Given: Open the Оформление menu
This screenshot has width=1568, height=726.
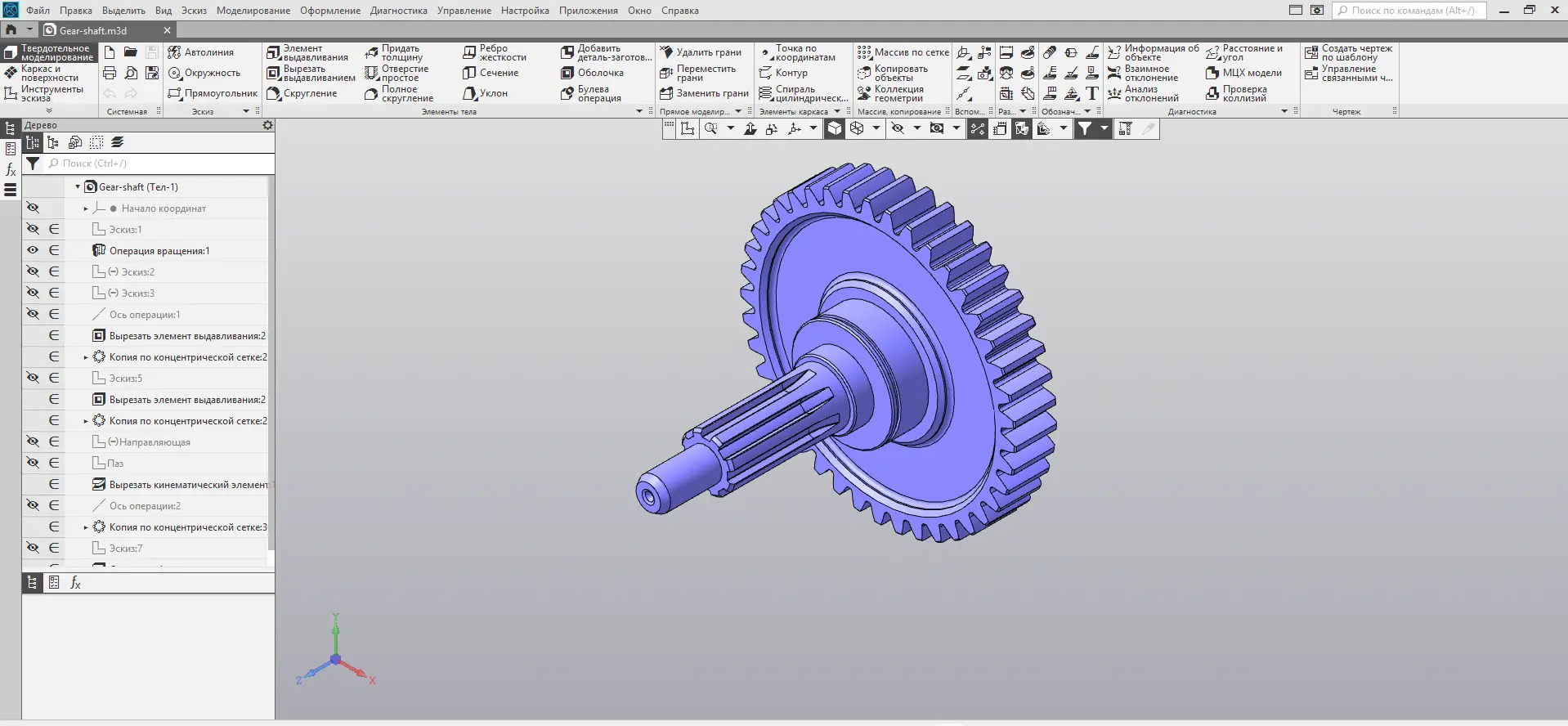Looking at the screenshot, I should [330, 11].
